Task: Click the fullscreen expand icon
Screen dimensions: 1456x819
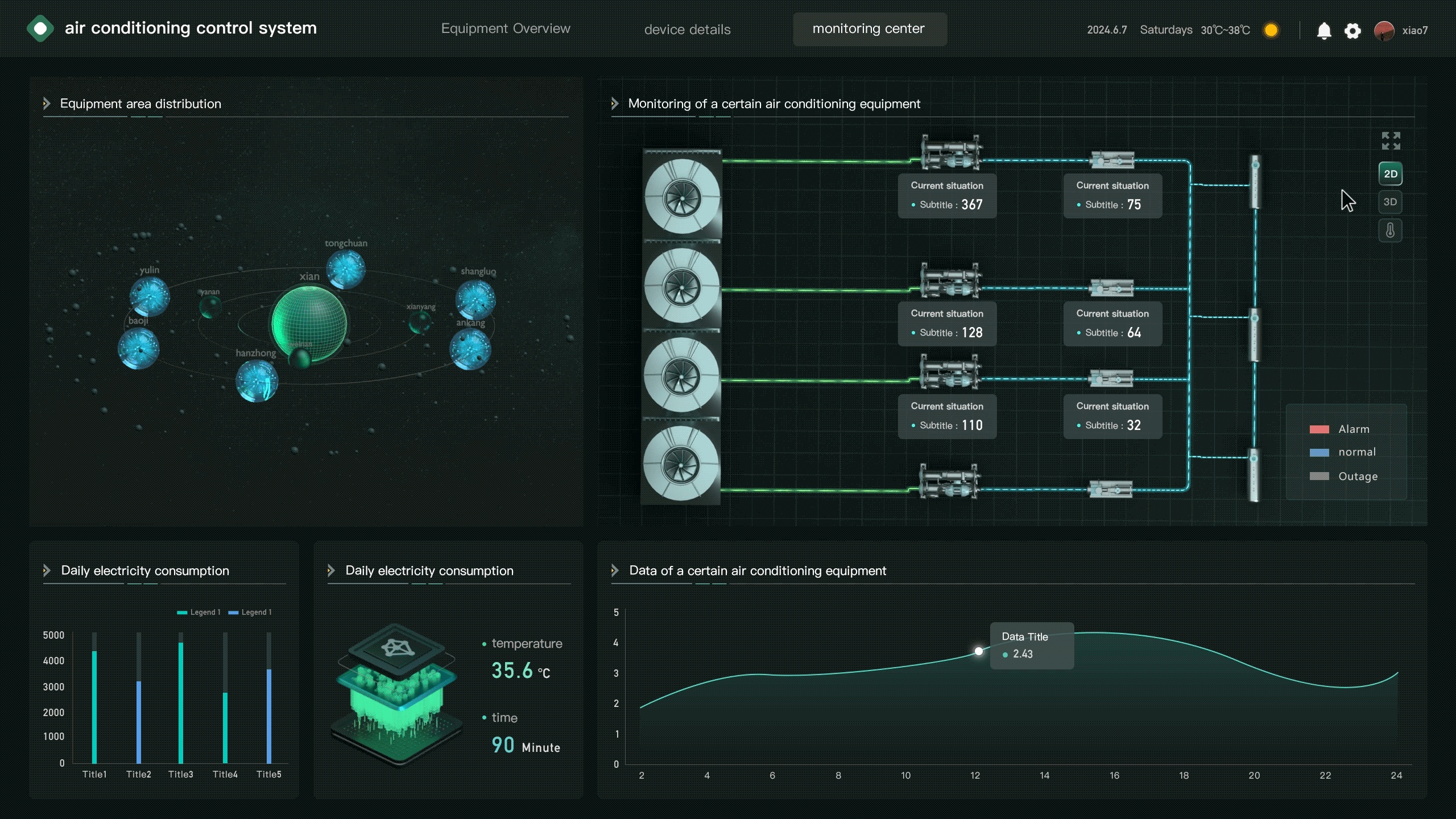Action: 1391,140
